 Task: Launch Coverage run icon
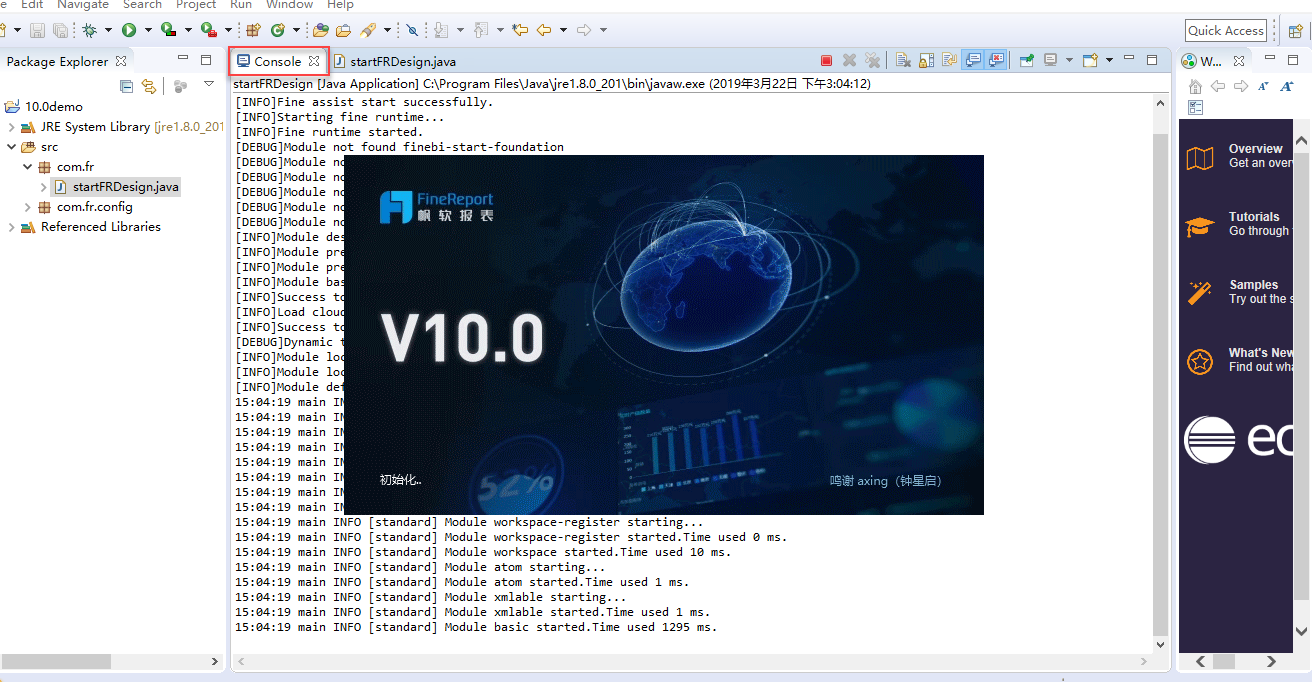coord(169,30)
